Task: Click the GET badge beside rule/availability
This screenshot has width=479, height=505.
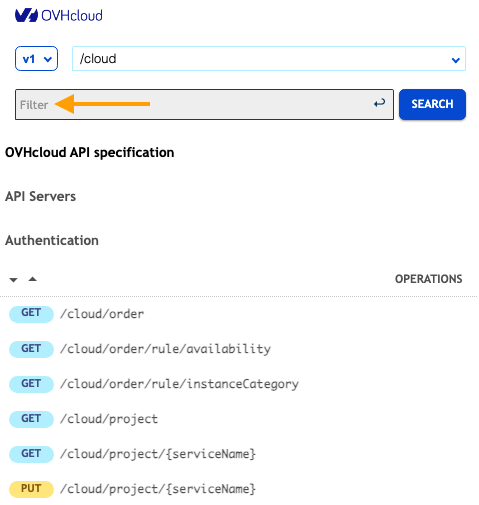Action: (x=31, y=349)
